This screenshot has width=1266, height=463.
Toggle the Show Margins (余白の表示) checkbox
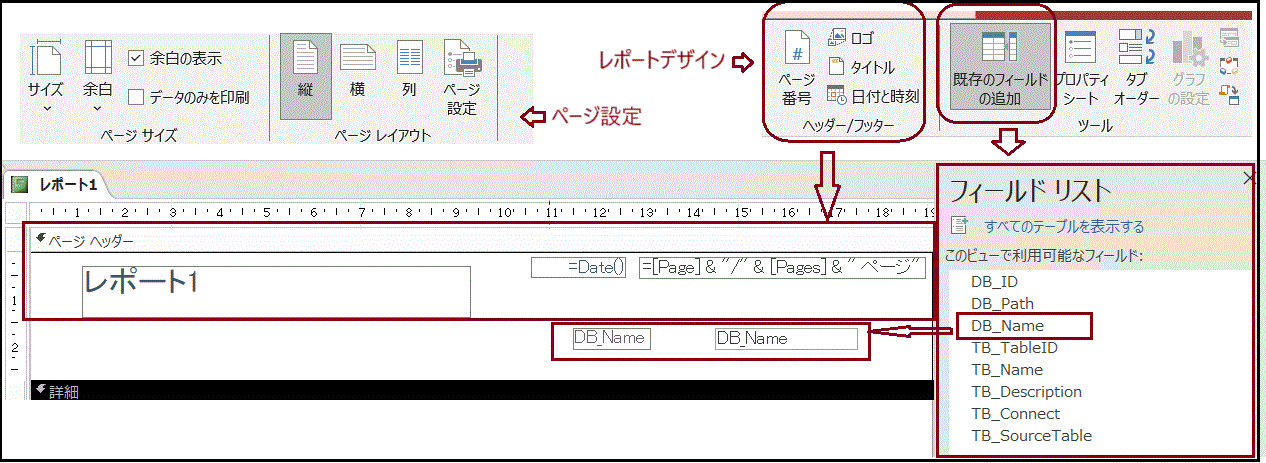click(x=137, y=58)
